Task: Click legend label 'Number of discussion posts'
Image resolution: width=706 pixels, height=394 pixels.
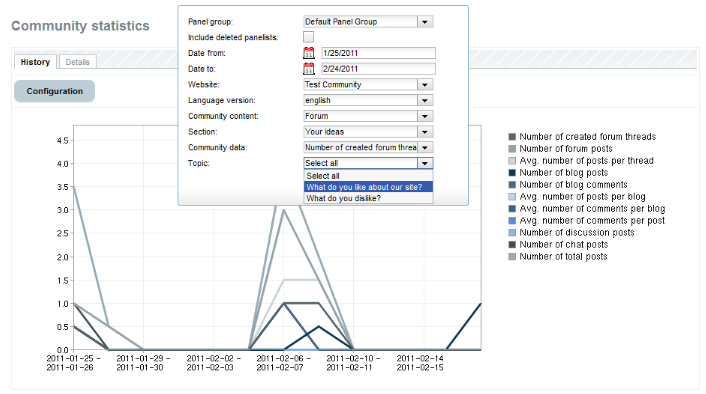Action: (x=577, y=233)
